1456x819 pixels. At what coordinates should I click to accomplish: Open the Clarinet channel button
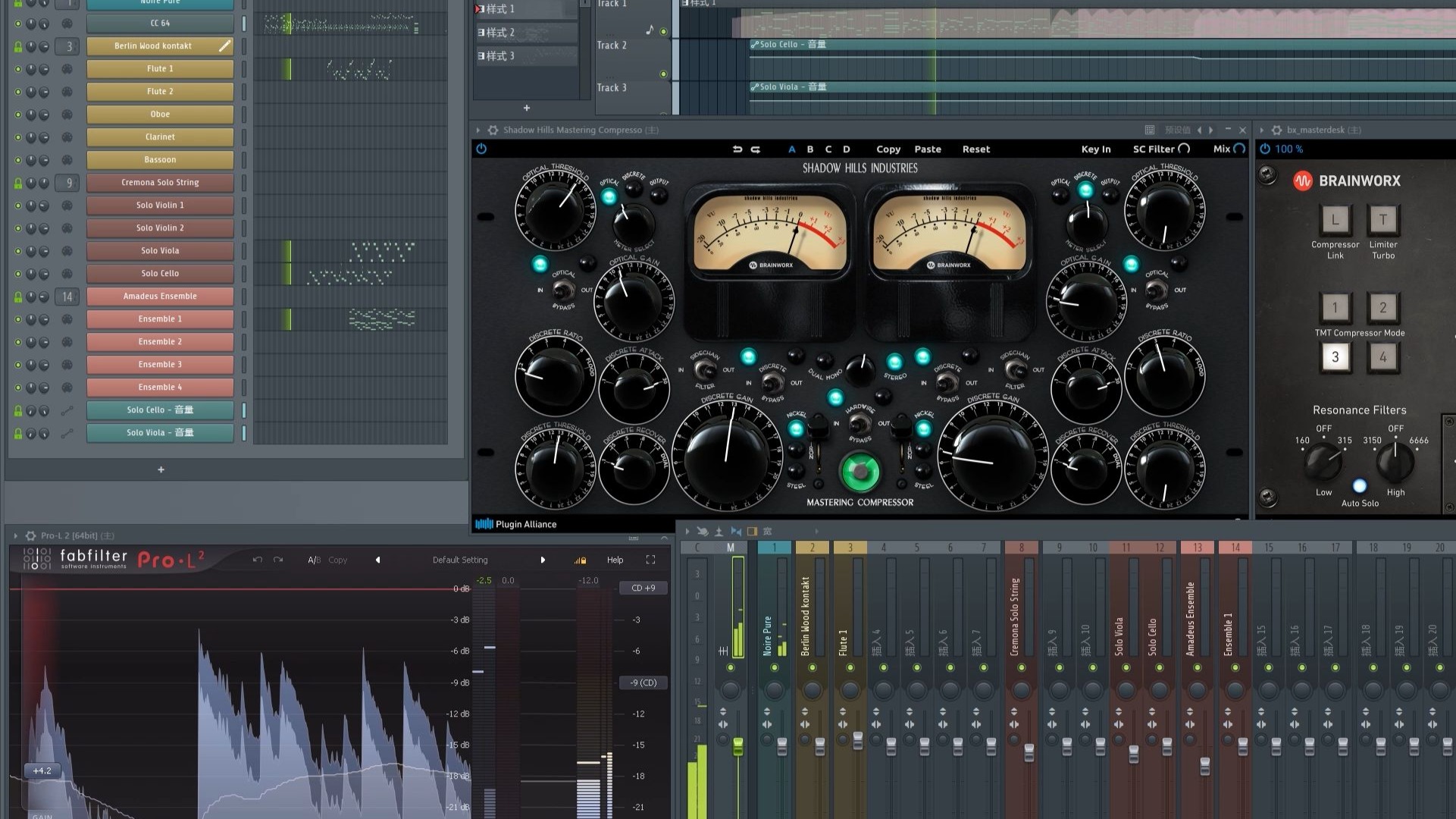tap(160, 137)
